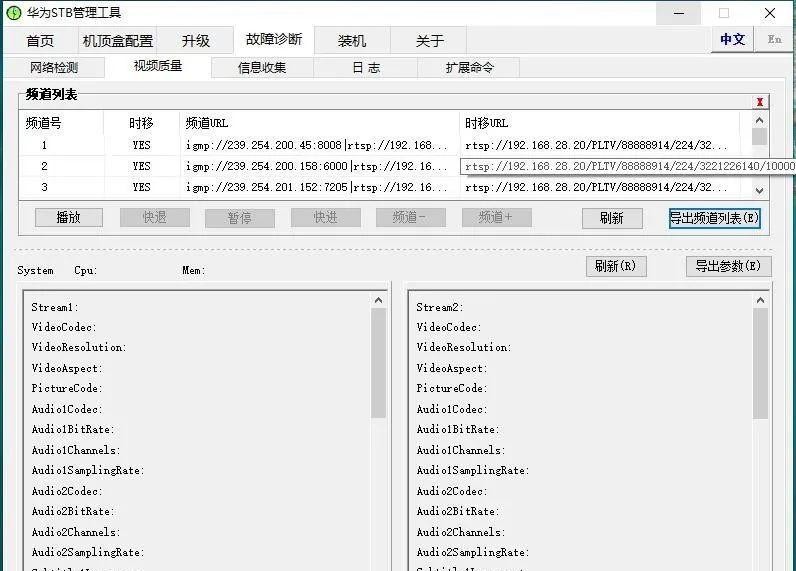Go to the 扩展命令 sub-tab

click(469, 68)
